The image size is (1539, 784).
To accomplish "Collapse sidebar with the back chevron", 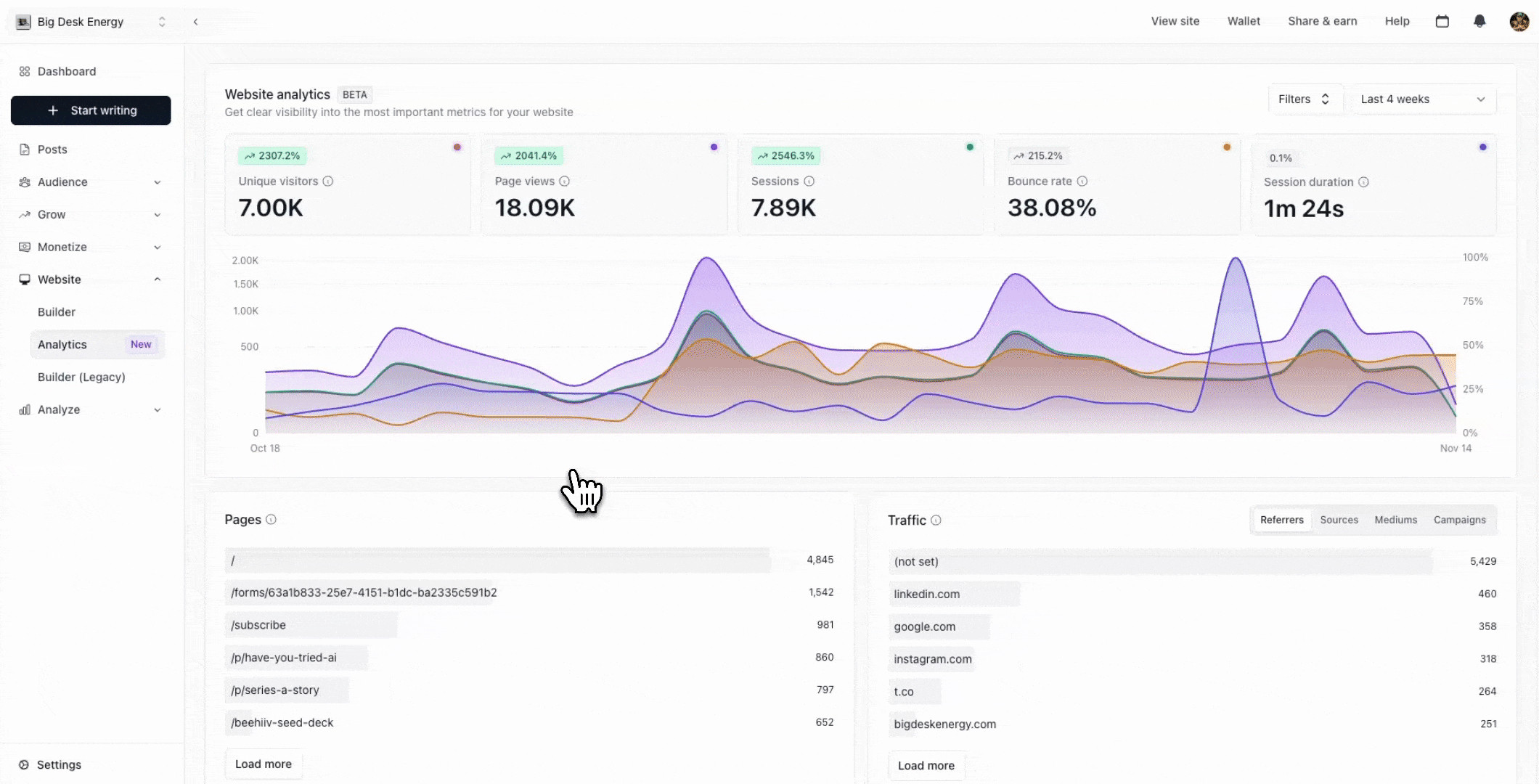I will (x=195, y=22).
